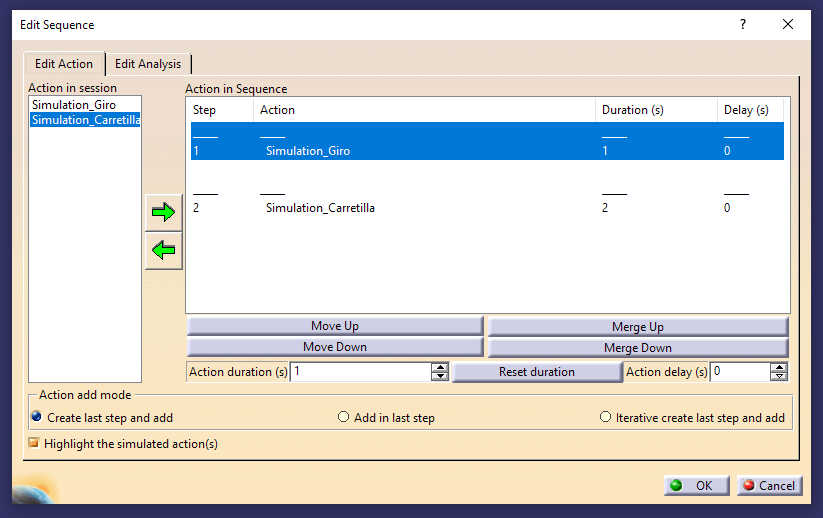
Task: Increase Action delay with up spinner arrow
Action: [779, 367]
